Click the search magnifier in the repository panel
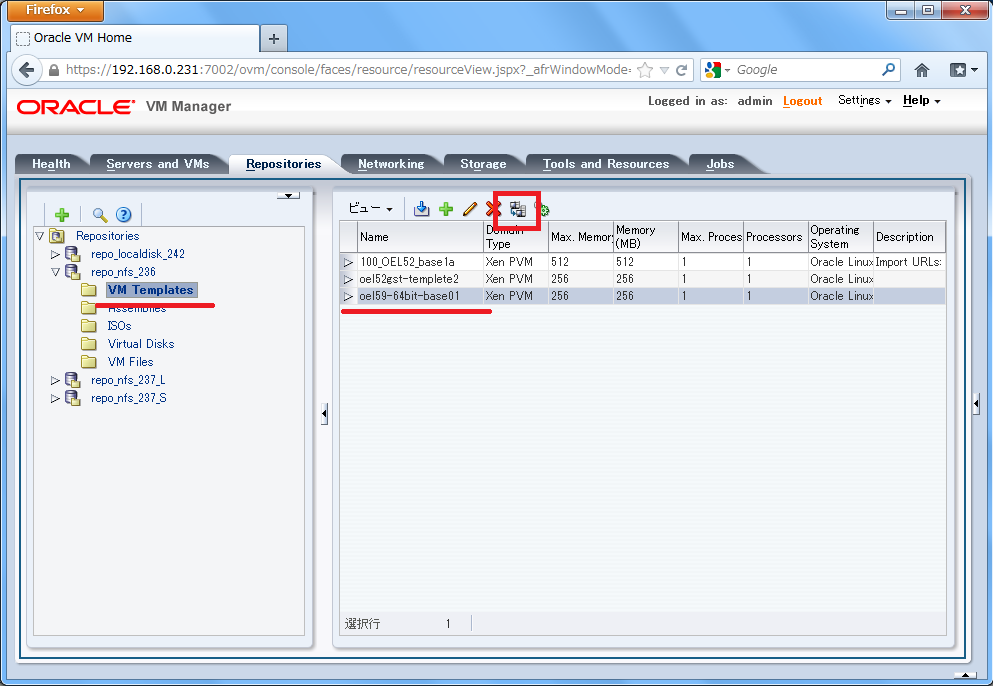The width and height of the screenshot is (993, 686). pos(99,214)
